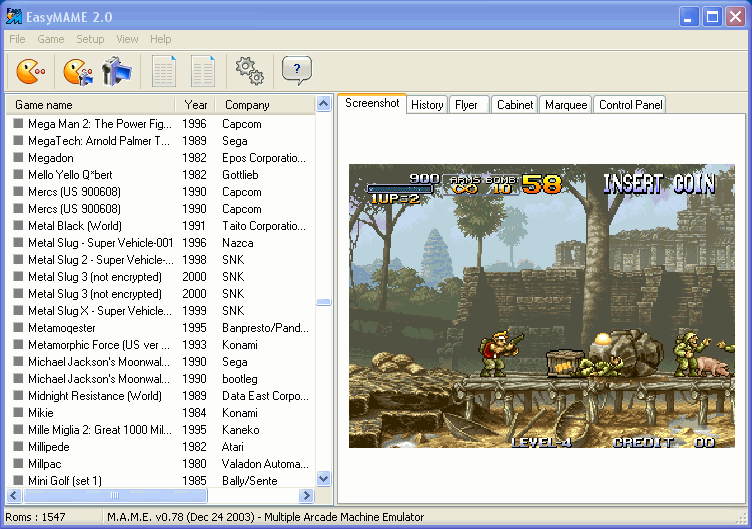Screen dimensions: 752x529
Task: Click the Kaneko company cell
Action: click(x=240, y=430)
